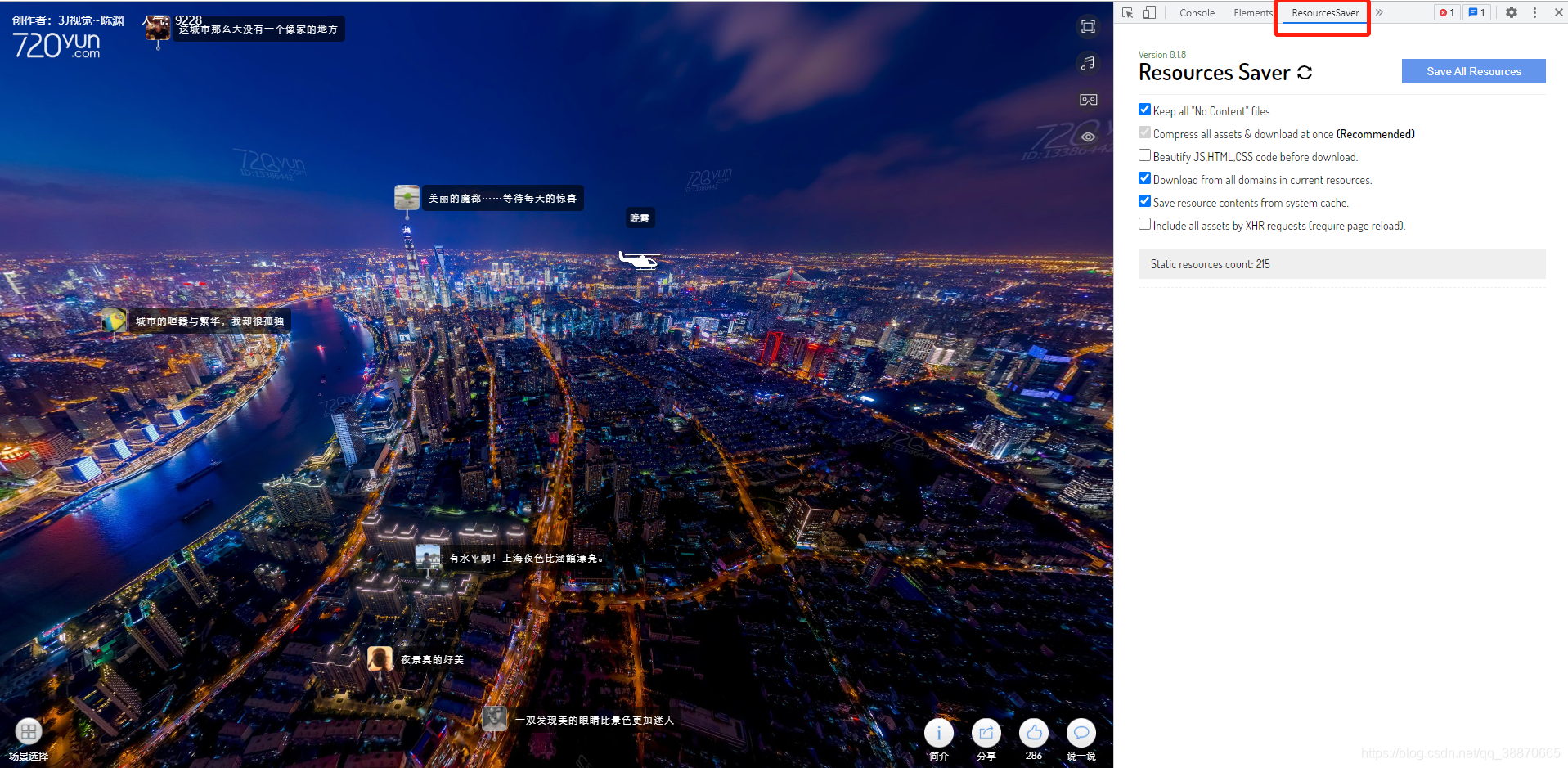Click the helicopter hotspot in panorama
The width and height of the screenshot is (1568, 768).
click(x=640, y=261)
